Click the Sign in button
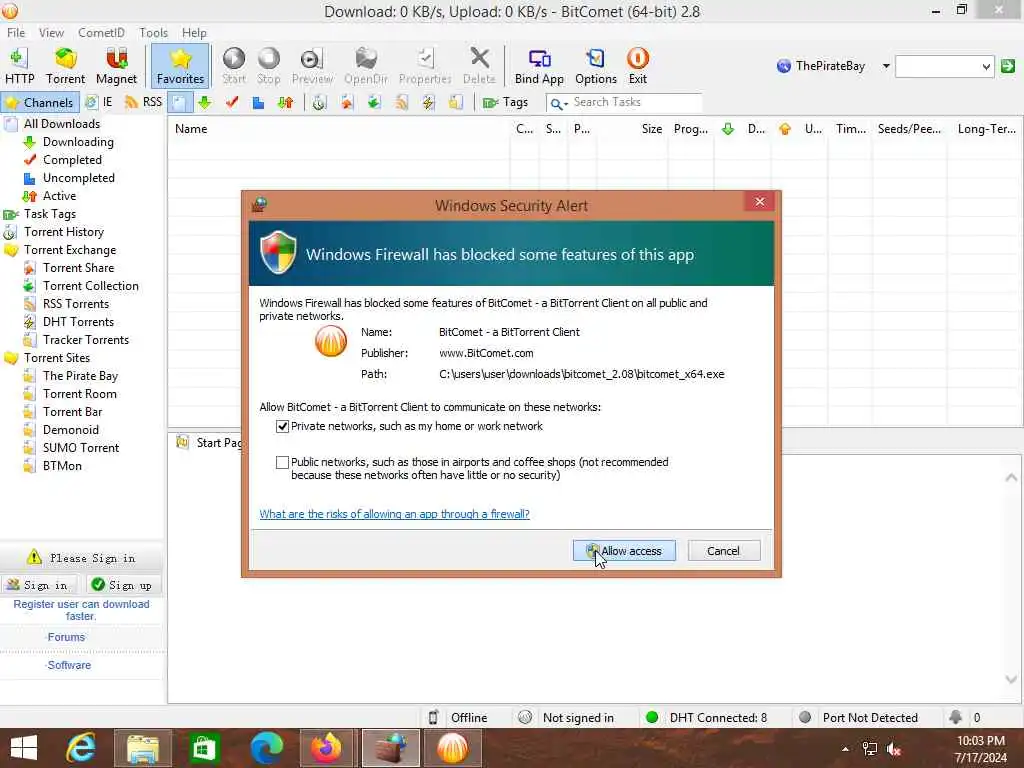 pyautogui.click(x=39, y=585)
